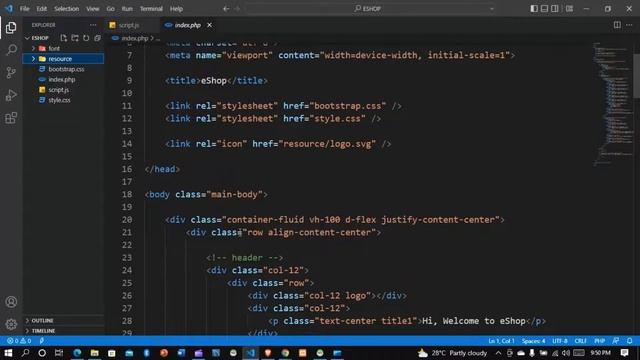The height and width of the screenshot is (360, 640).
Task: Toggle primary side bar visibility
Action: [x=534, y=9]
